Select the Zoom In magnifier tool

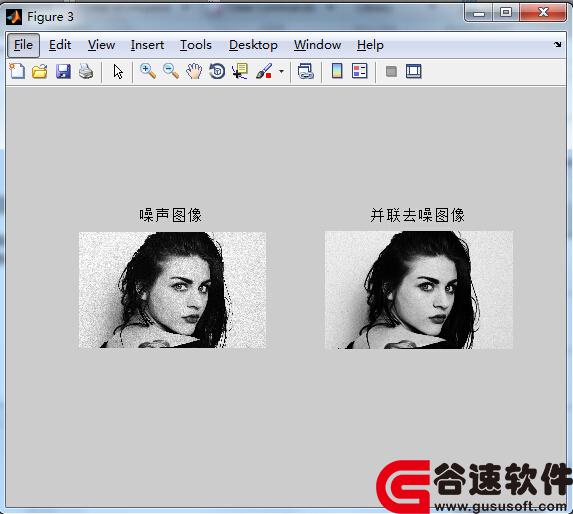tap(148, 71)
